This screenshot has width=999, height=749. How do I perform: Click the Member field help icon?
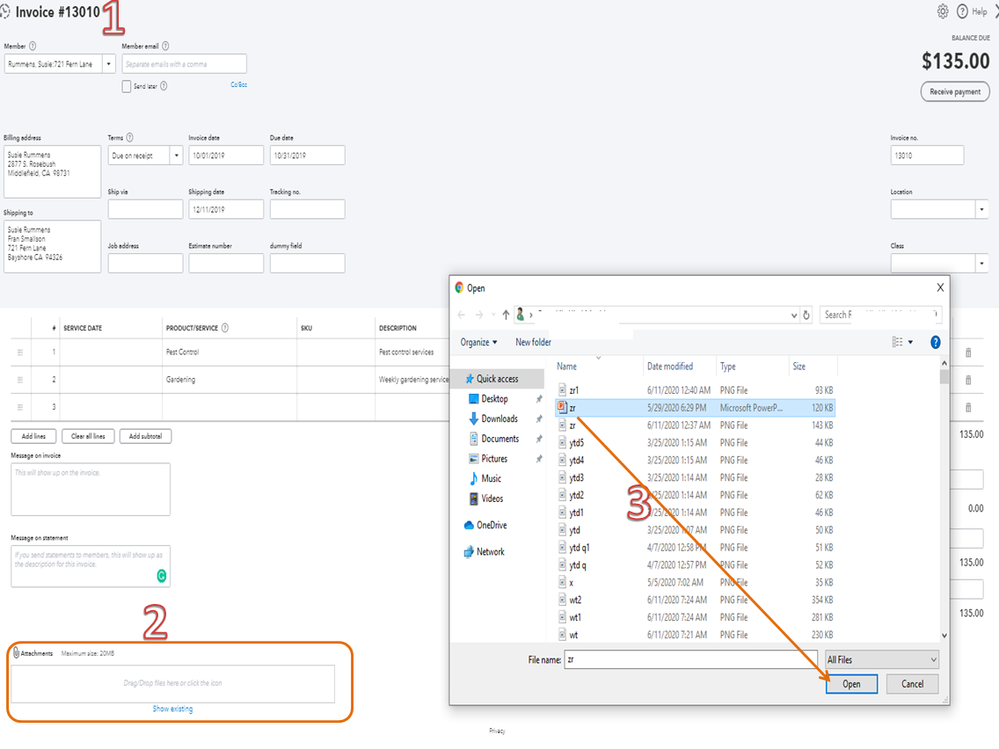(32, 46)
